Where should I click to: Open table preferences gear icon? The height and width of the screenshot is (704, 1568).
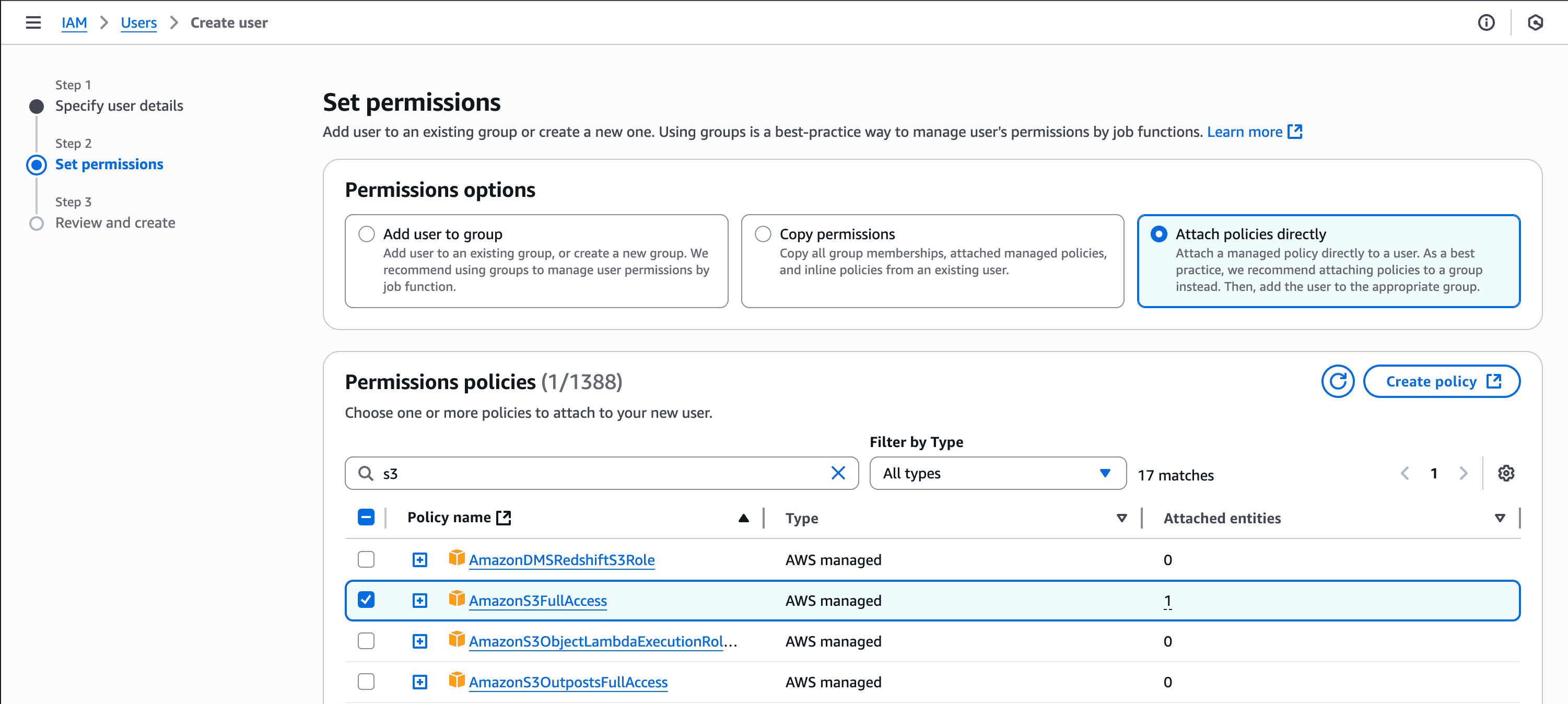click(1506, 473)
